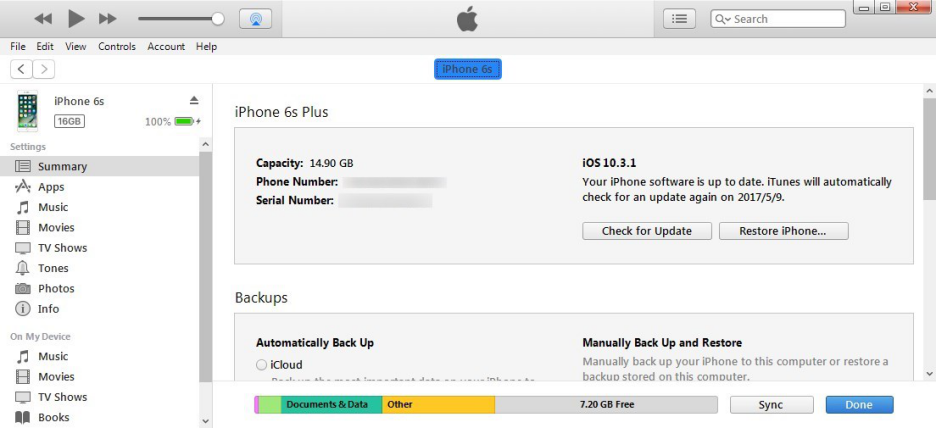Select the Photos camera icon
This screenshot has height=428, width=936.
point(23,288)
